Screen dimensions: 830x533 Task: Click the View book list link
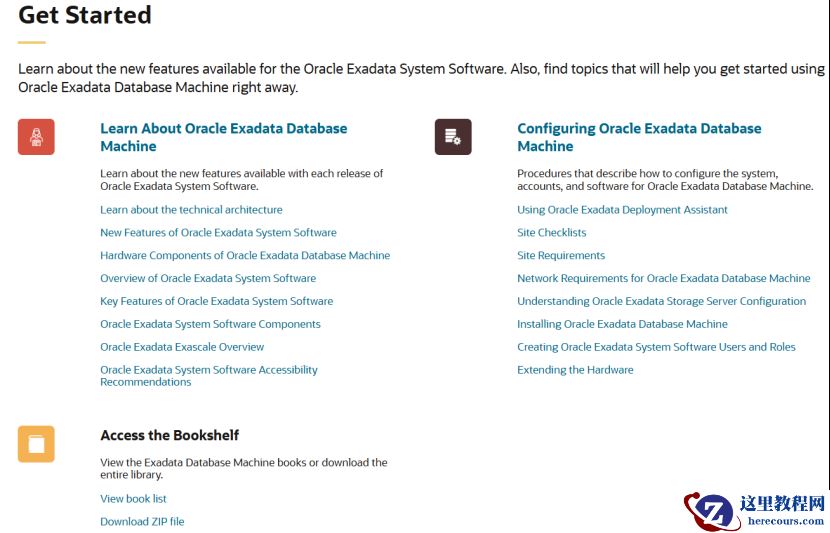point(133,499)
